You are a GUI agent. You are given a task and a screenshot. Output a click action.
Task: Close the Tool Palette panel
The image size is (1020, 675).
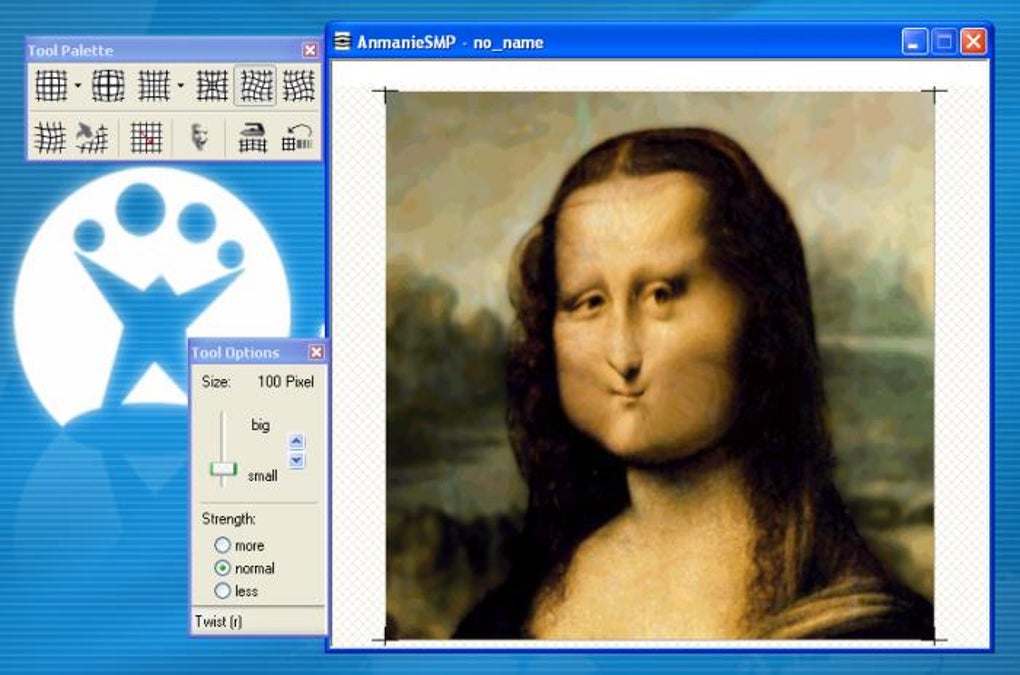click(310, 50)
